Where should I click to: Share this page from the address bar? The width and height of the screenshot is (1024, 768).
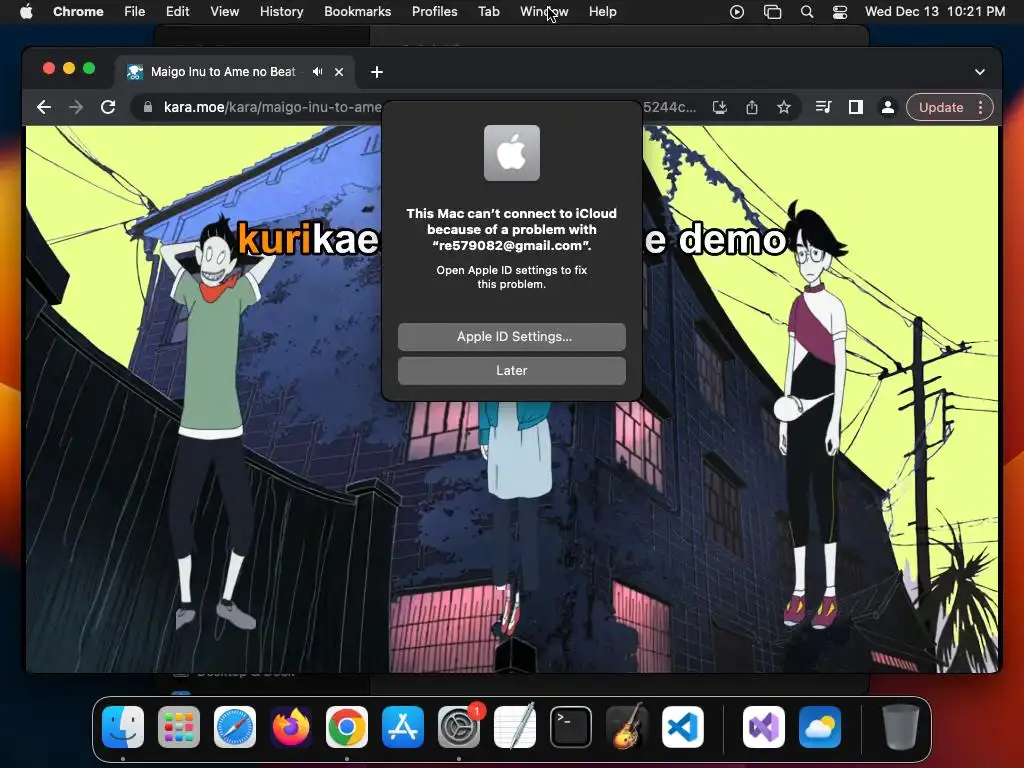tap(752, 107)
